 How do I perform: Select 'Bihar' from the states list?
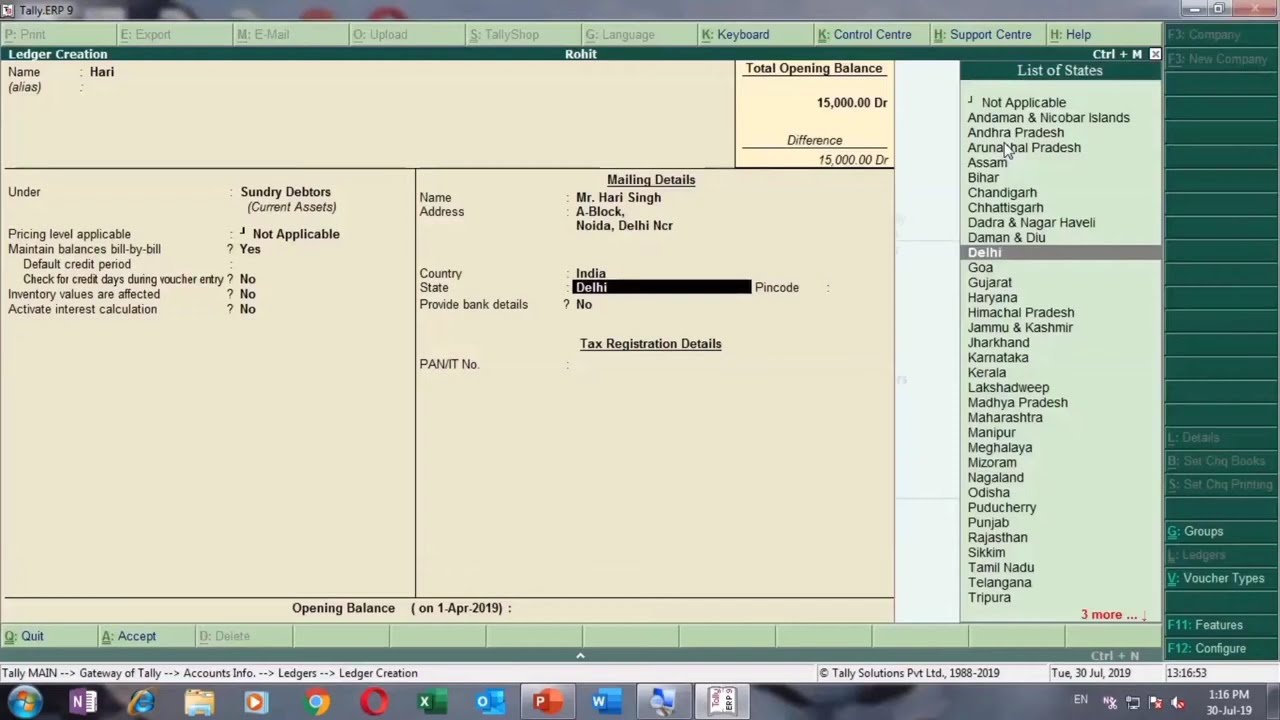983,177
